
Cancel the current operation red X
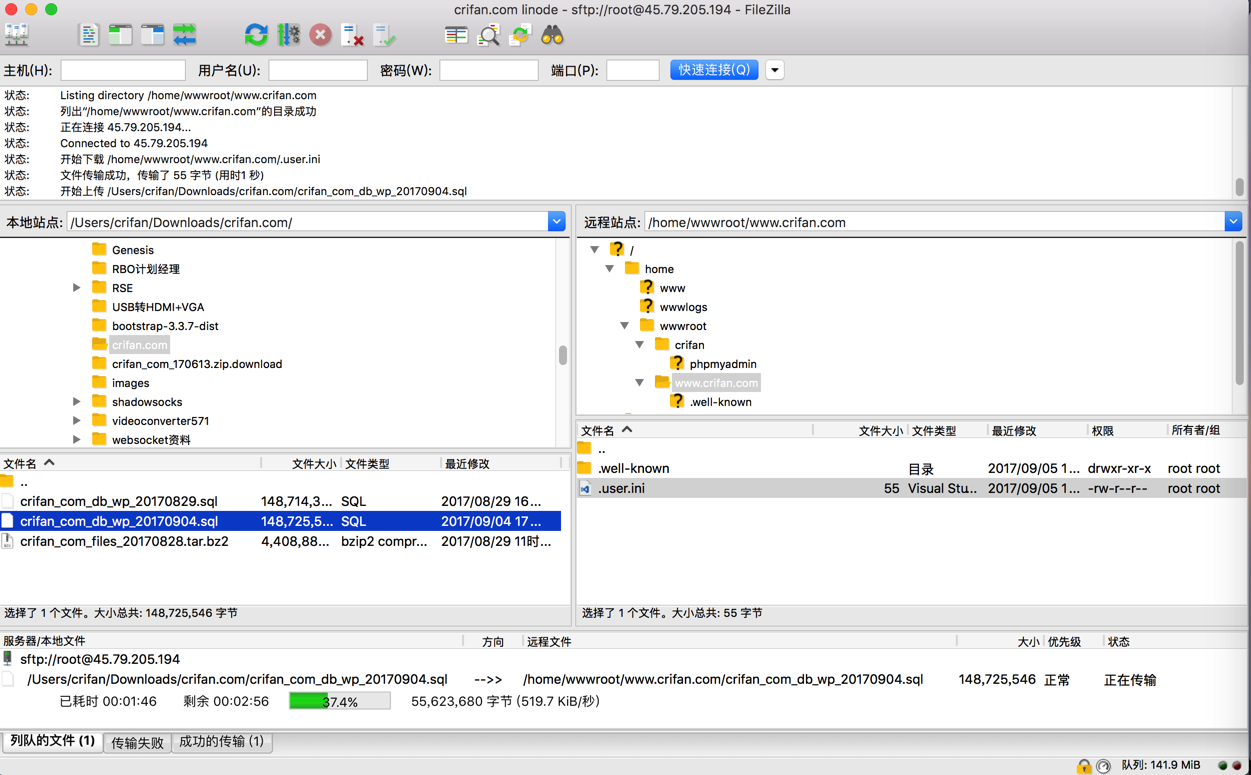click(x=320, y=35)
